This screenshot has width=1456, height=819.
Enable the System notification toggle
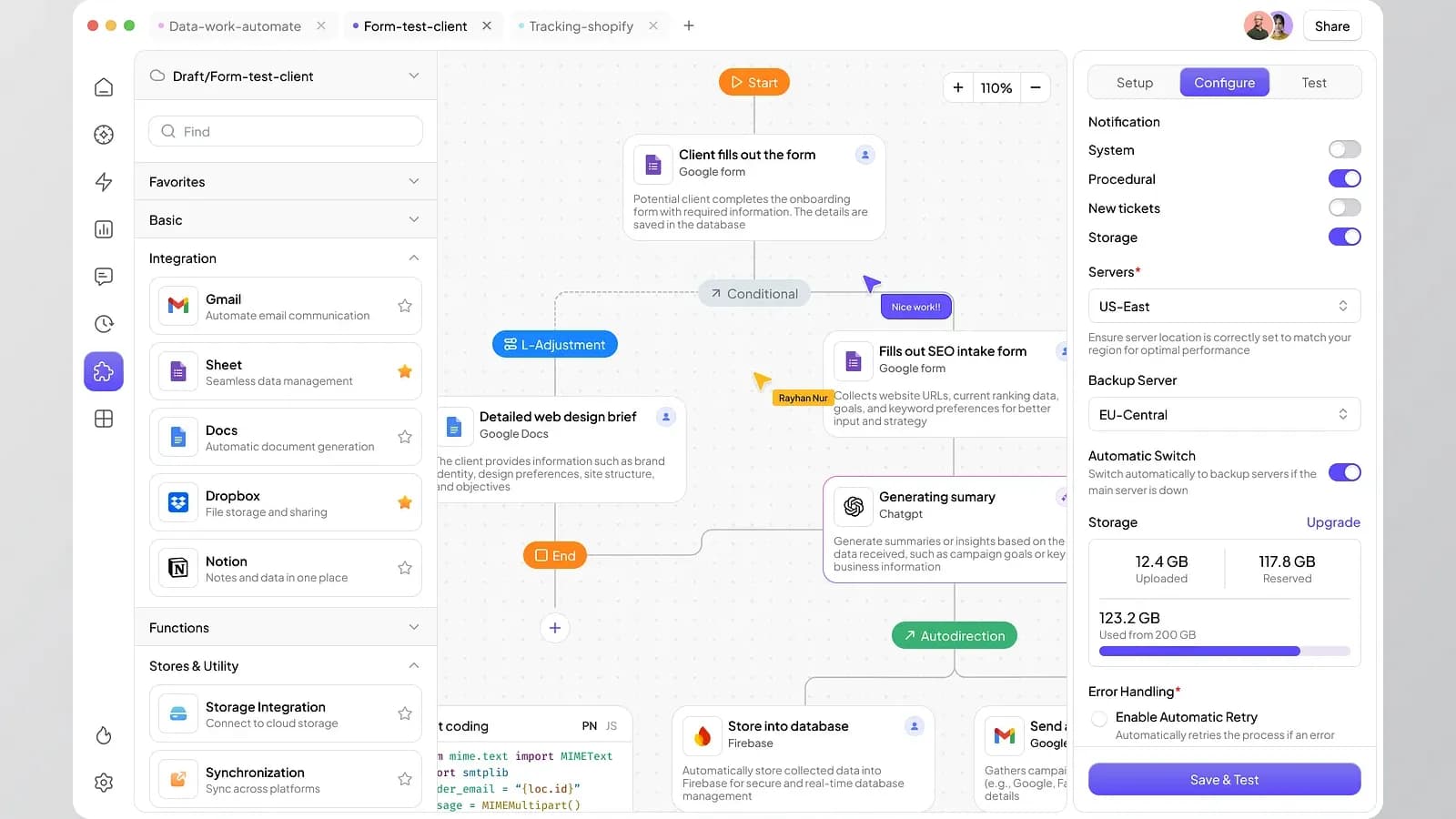[1345, 149]
